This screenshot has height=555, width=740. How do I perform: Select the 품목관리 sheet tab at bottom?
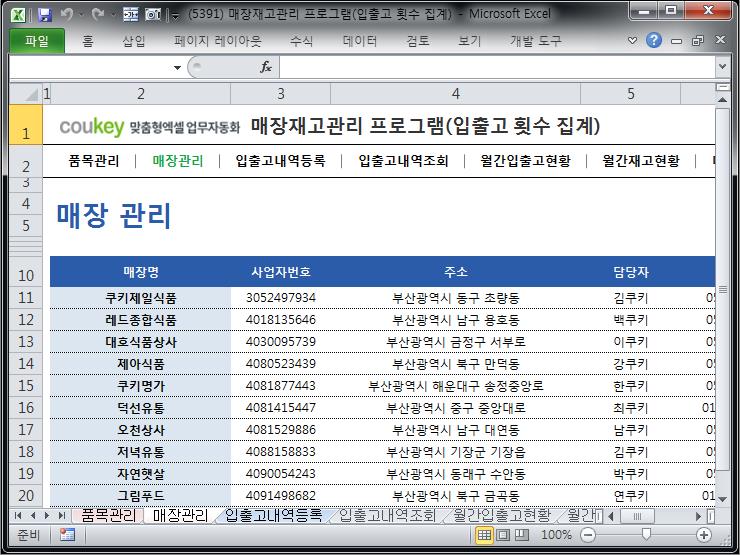click(109, 515)
